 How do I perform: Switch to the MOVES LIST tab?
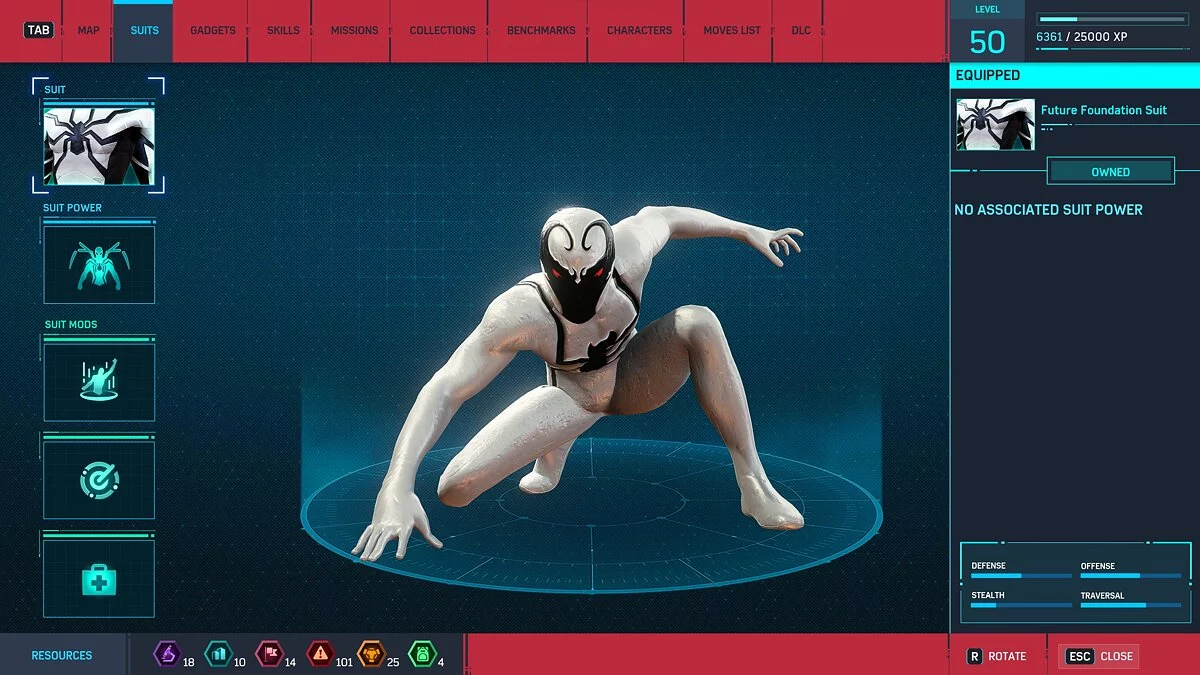click(x=729, y=30)
